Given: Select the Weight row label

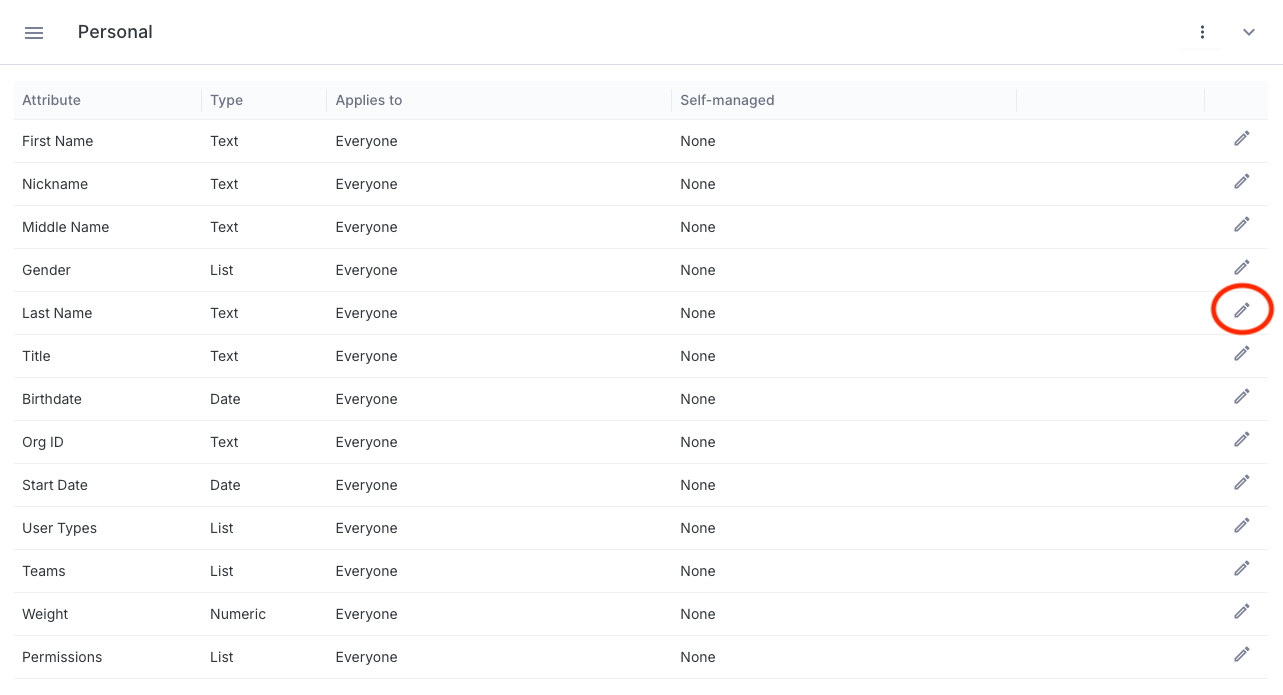Looking at the screenshot, I should [45, 614].
